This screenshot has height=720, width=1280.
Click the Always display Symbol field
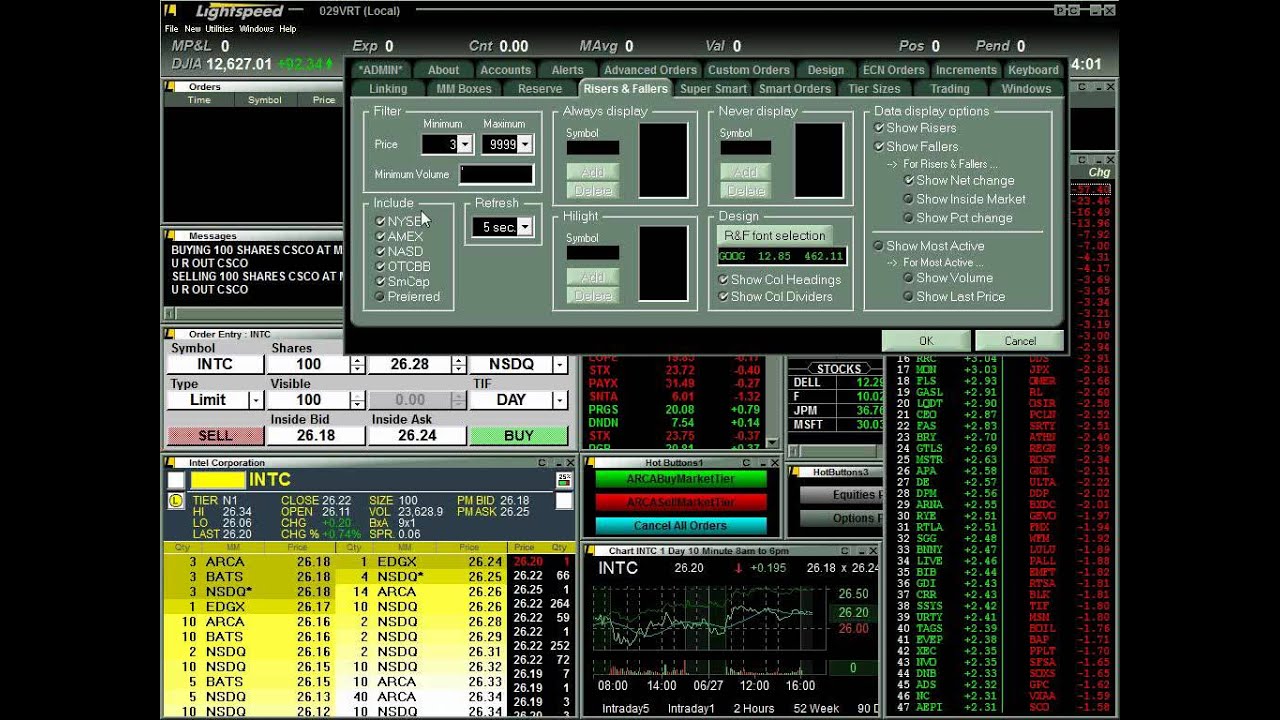click(593, 148)
